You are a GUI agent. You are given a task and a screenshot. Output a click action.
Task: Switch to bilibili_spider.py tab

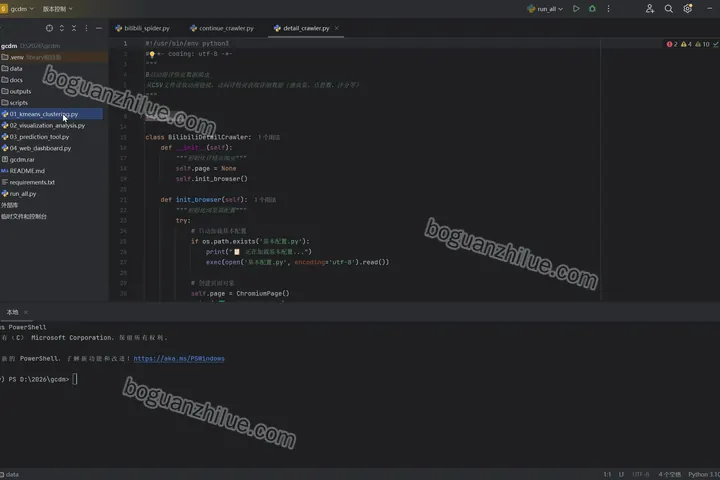coord(143,28)
